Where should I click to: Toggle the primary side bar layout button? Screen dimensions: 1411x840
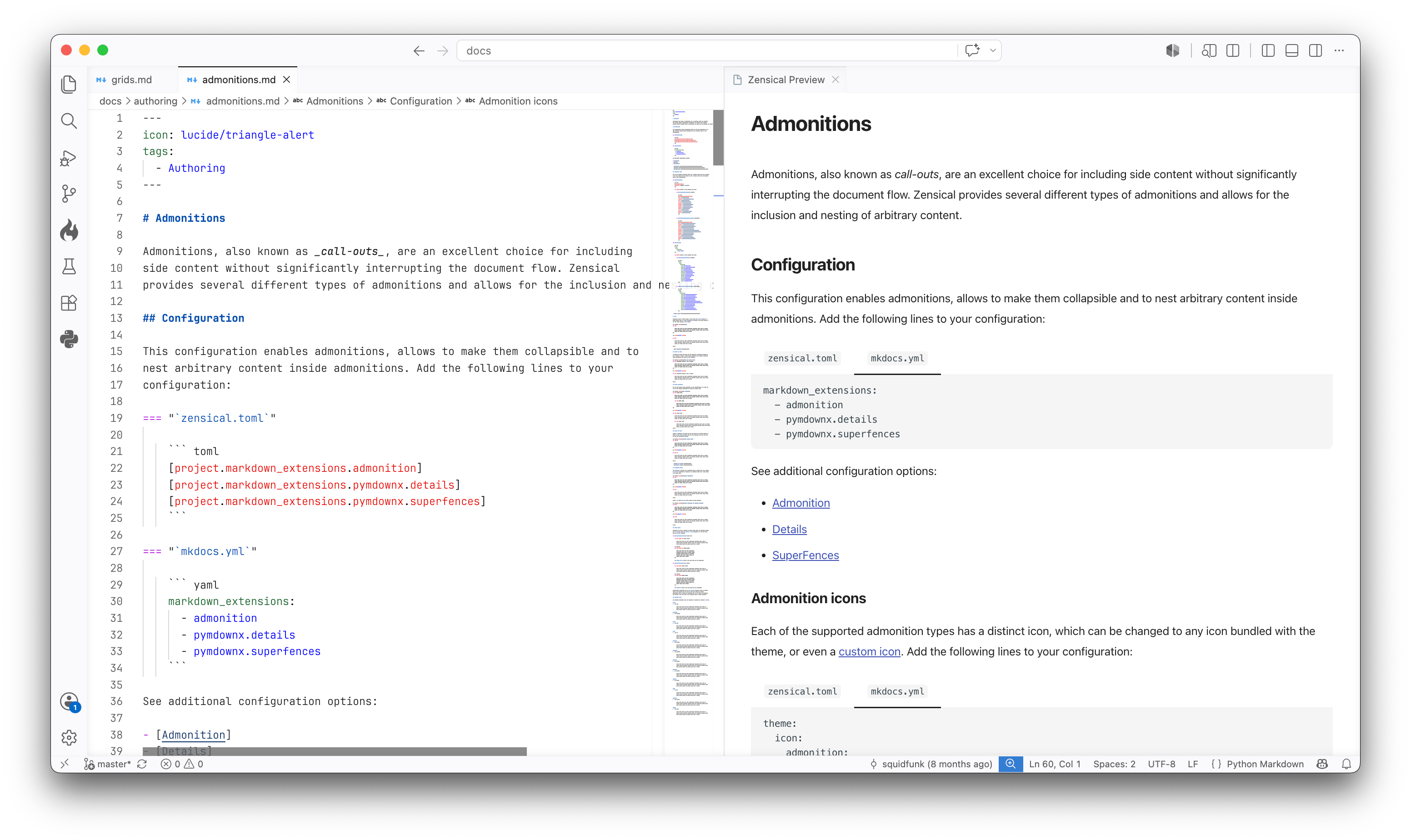pos(1268,51)
